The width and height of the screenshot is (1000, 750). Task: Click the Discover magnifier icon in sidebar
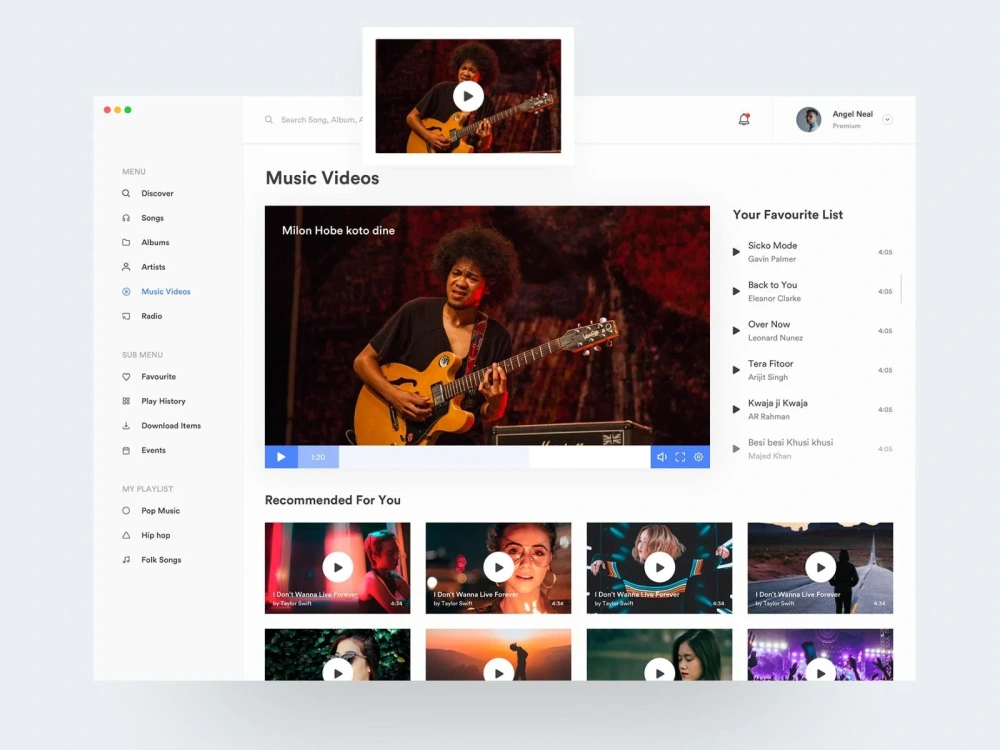pos(126,193)
